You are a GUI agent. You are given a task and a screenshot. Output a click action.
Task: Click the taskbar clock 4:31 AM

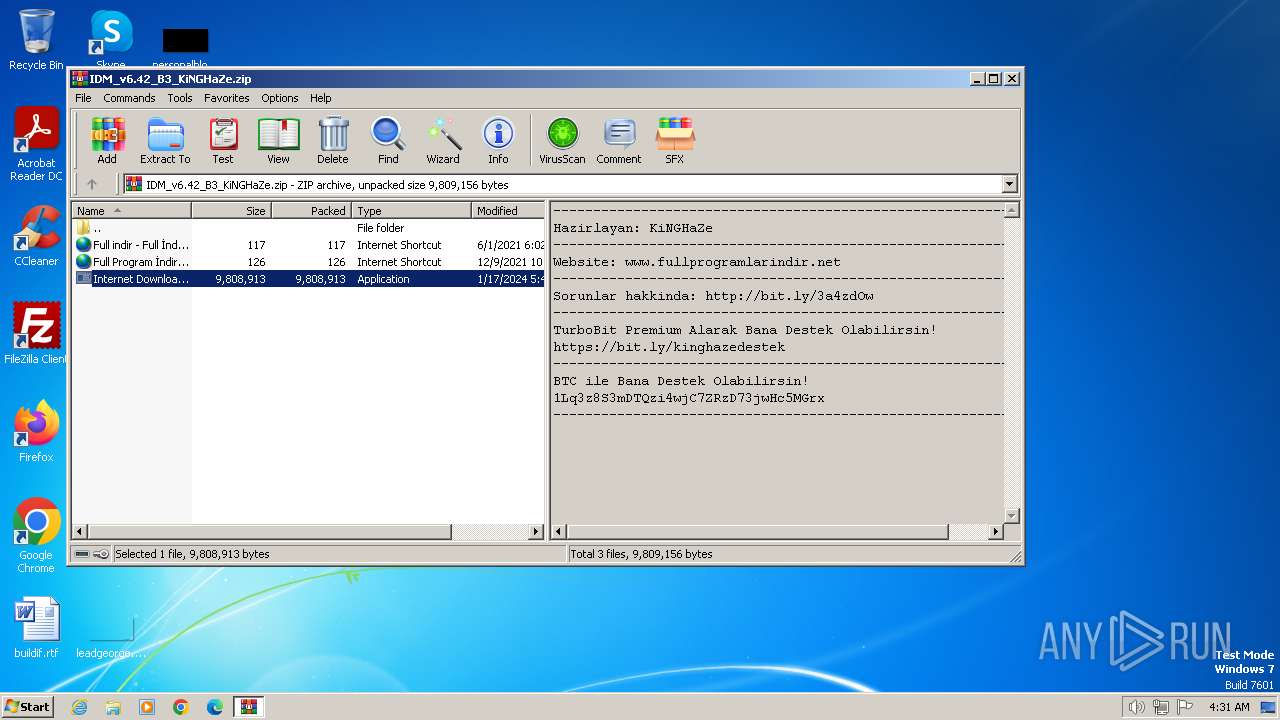point(1229,707)
